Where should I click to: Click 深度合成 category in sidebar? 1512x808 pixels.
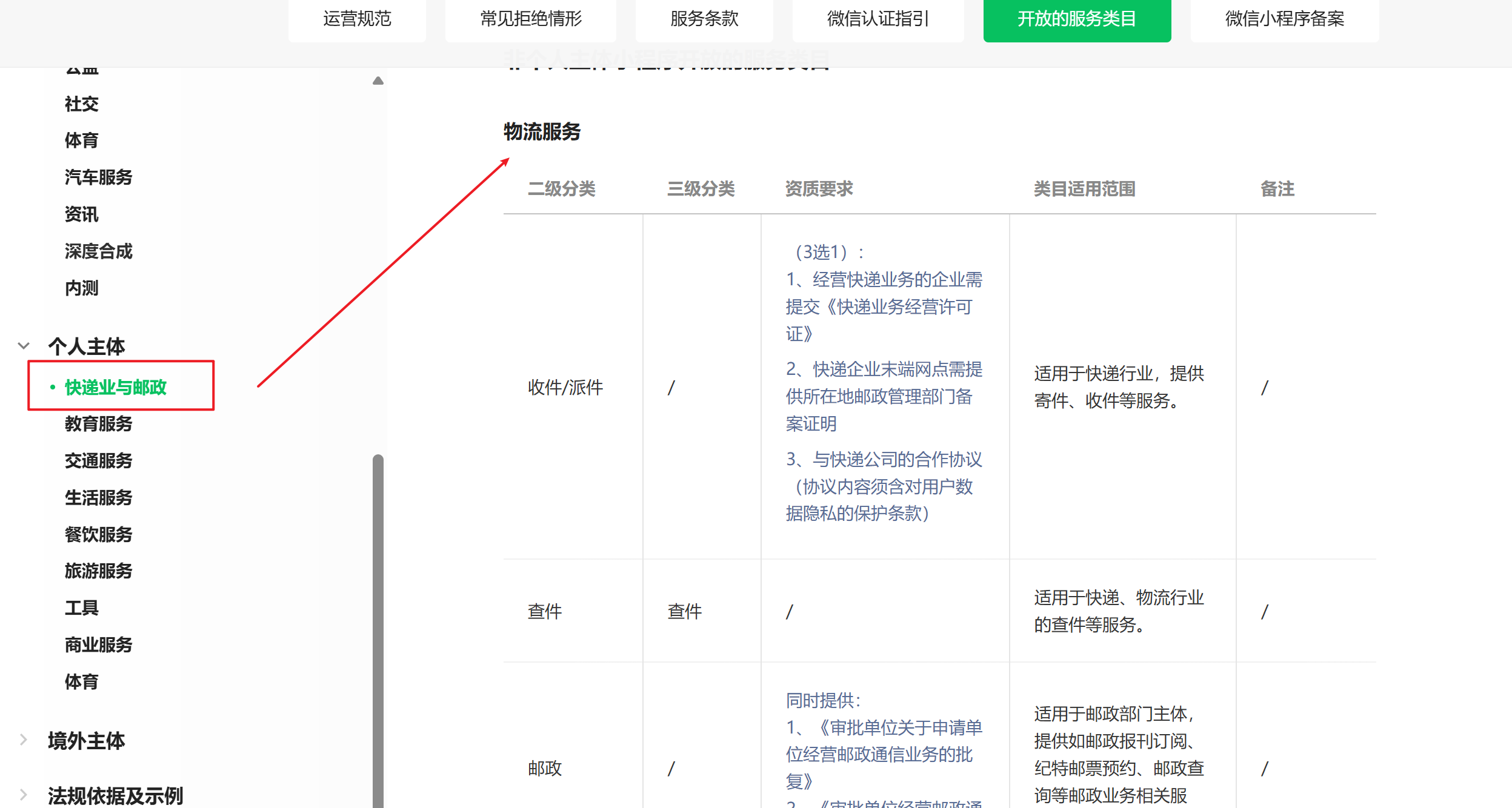(98, 251)
